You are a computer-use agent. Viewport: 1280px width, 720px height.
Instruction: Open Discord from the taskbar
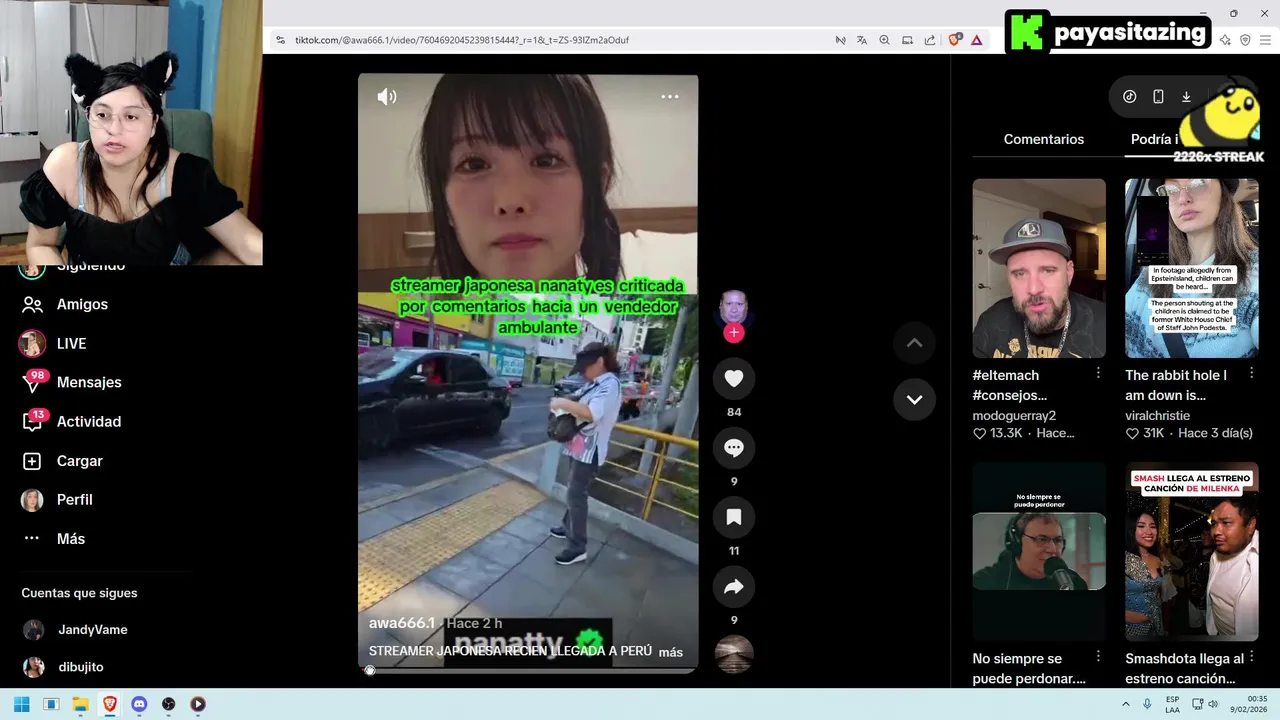tap(139, 704)
